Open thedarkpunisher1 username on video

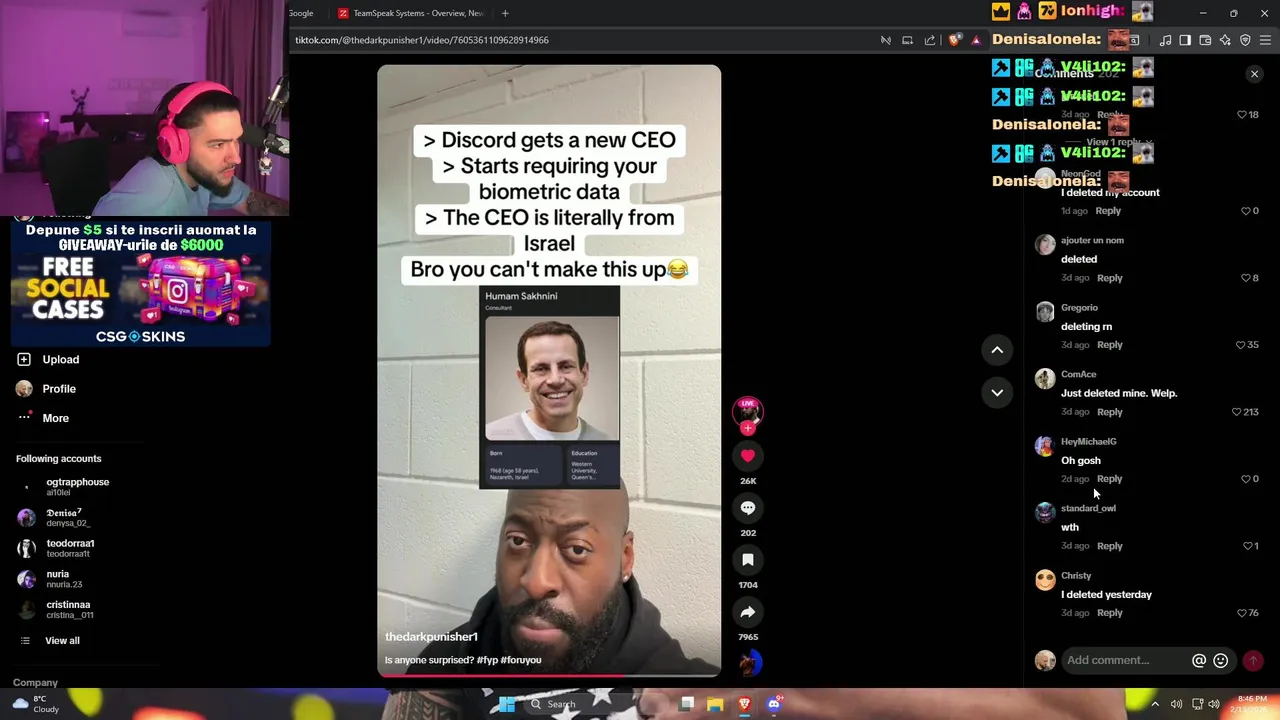pos(431,637)
